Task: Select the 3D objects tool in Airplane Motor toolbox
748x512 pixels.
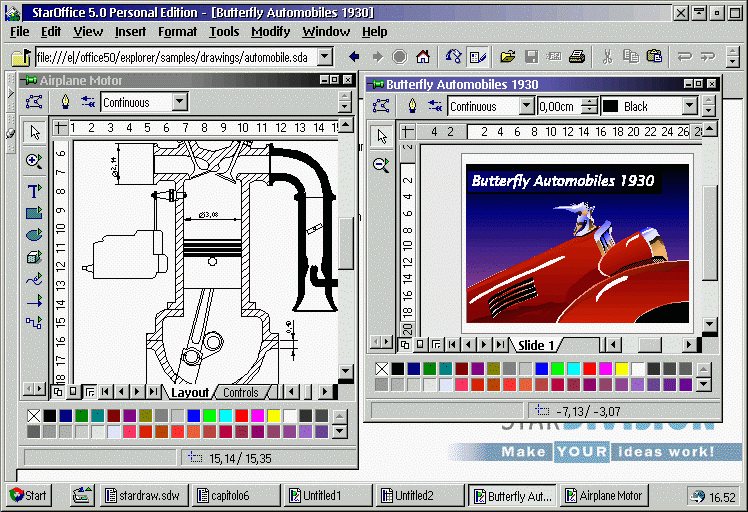Action: (34, 257)
